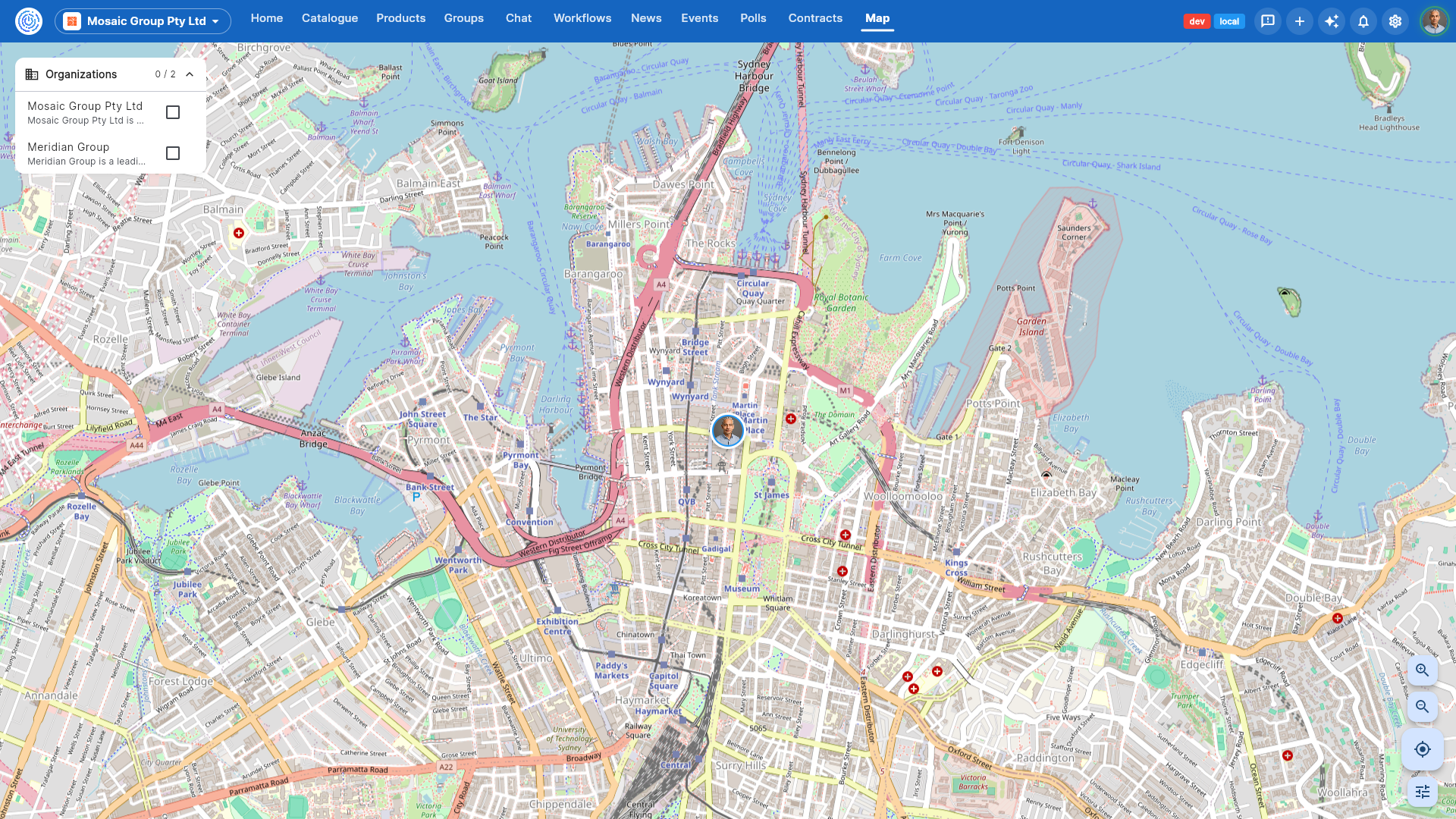Click the app logo in the top-left corner
The height and width of the screenshot is (819, 1456).
[29, 21]
